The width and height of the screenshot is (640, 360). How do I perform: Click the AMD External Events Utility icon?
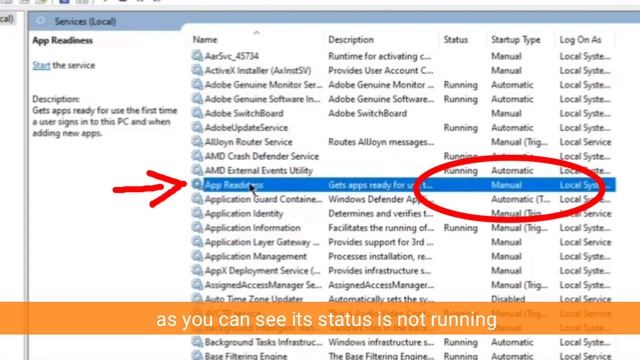tap(197, 170)
